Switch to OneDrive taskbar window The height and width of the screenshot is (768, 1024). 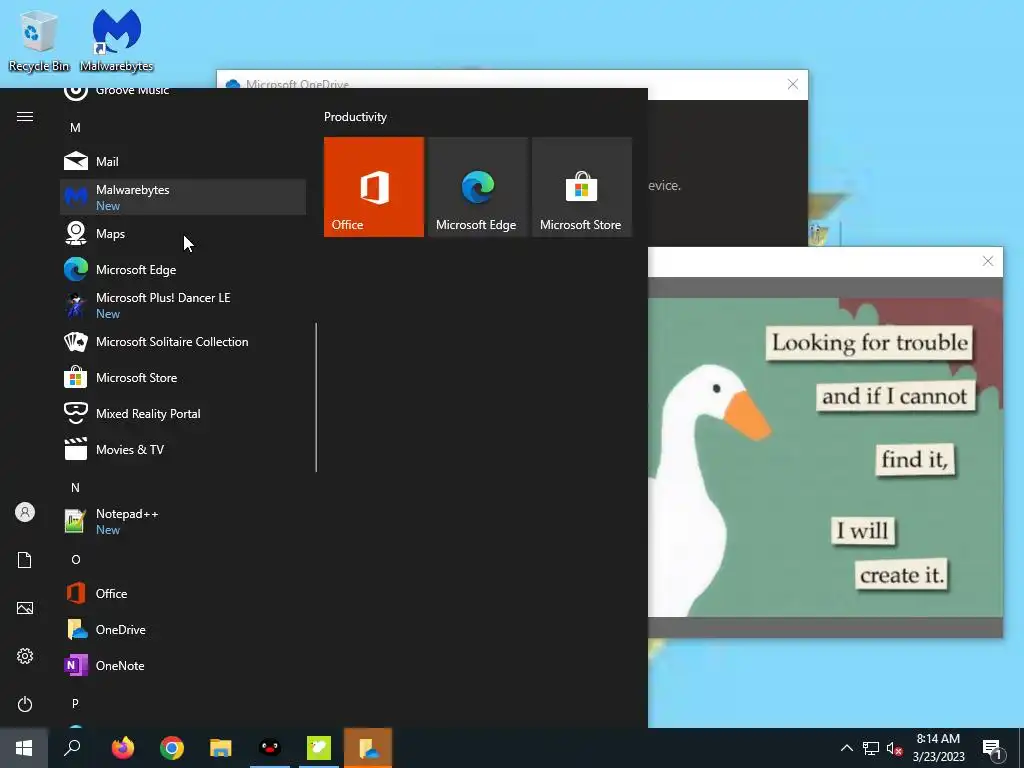[x=368, y=748]
